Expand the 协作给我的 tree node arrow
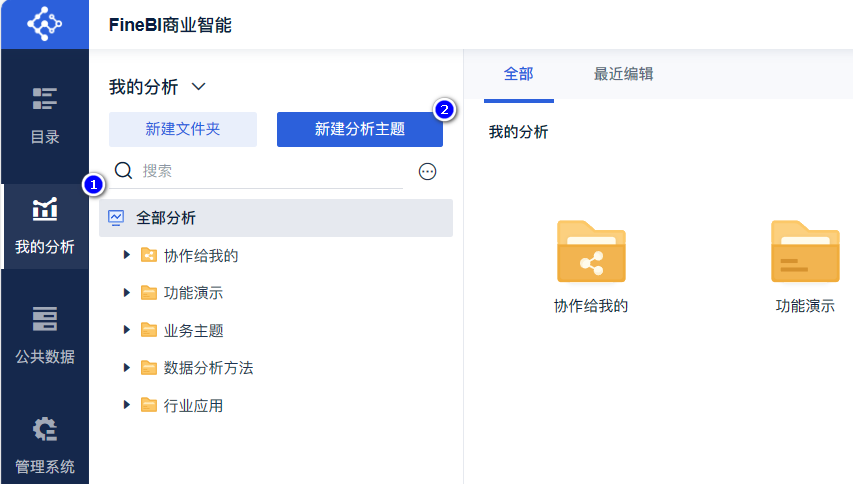 pos(127,255)
